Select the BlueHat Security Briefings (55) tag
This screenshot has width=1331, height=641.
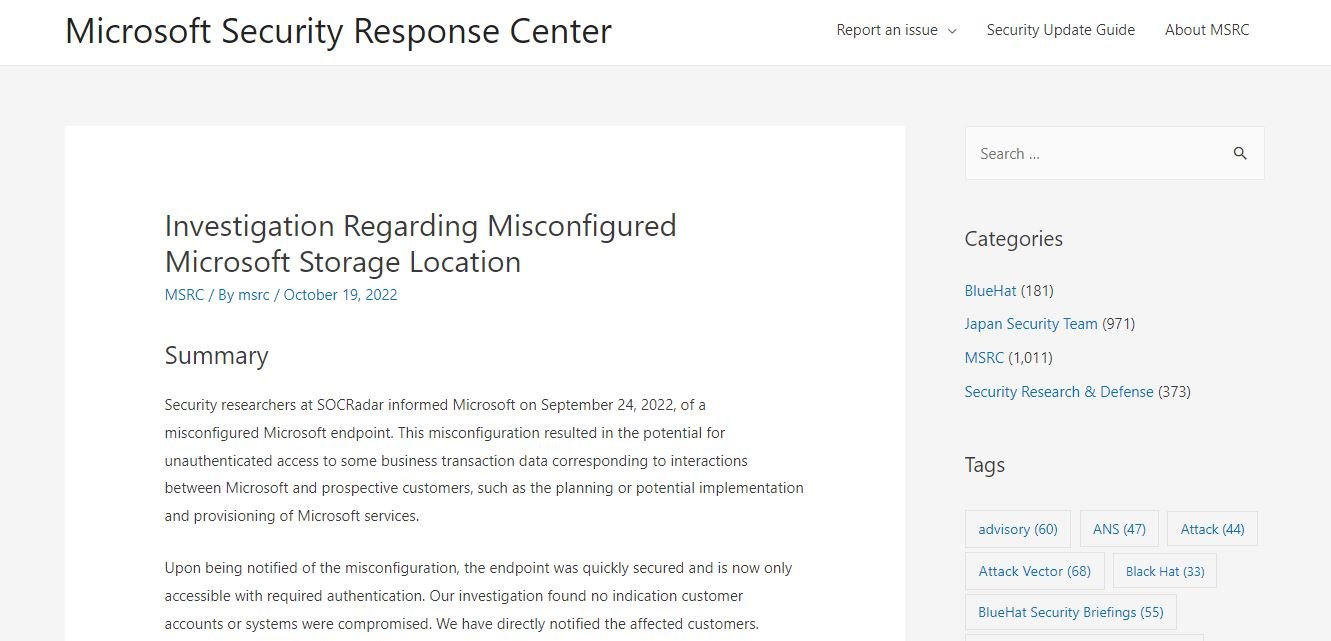(1070, 612)
